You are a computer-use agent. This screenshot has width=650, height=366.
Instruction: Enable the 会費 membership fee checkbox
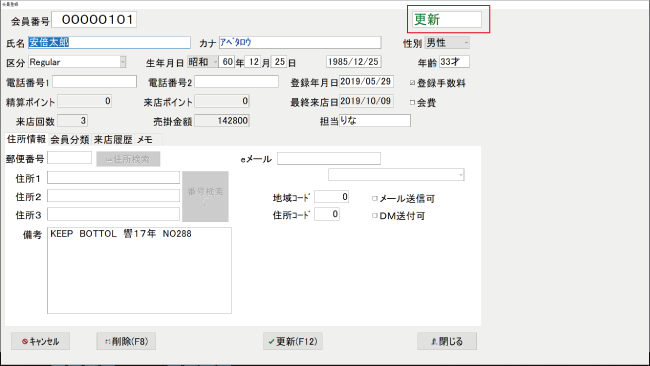pos(412,102)
